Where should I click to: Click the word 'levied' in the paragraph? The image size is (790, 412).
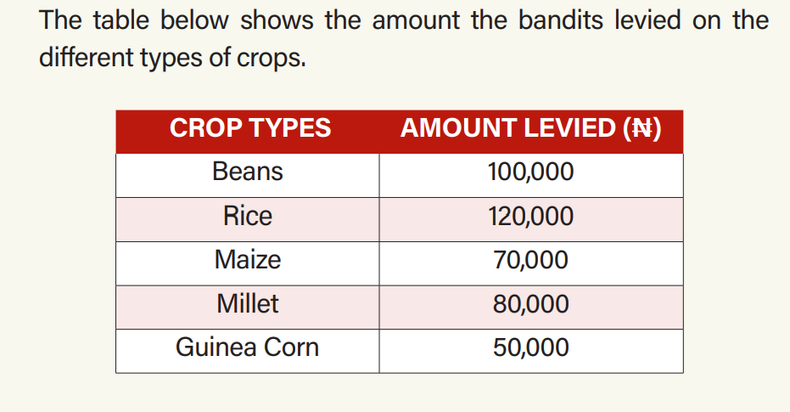coord(647,21)
